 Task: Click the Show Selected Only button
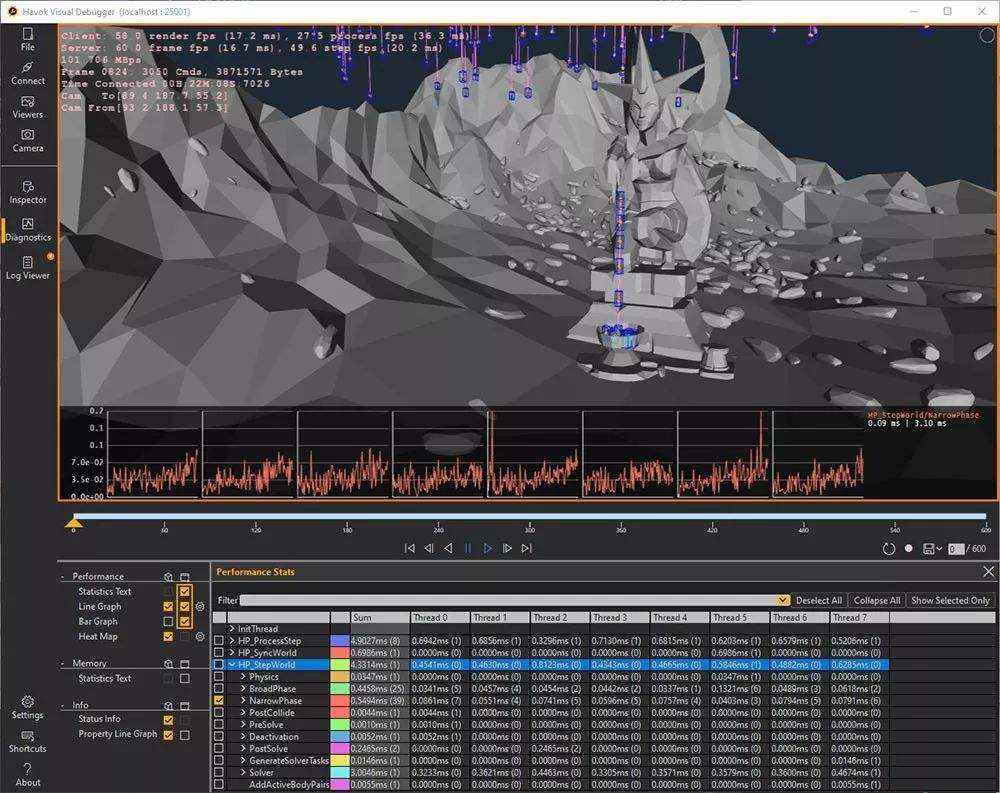pos(950,600)
